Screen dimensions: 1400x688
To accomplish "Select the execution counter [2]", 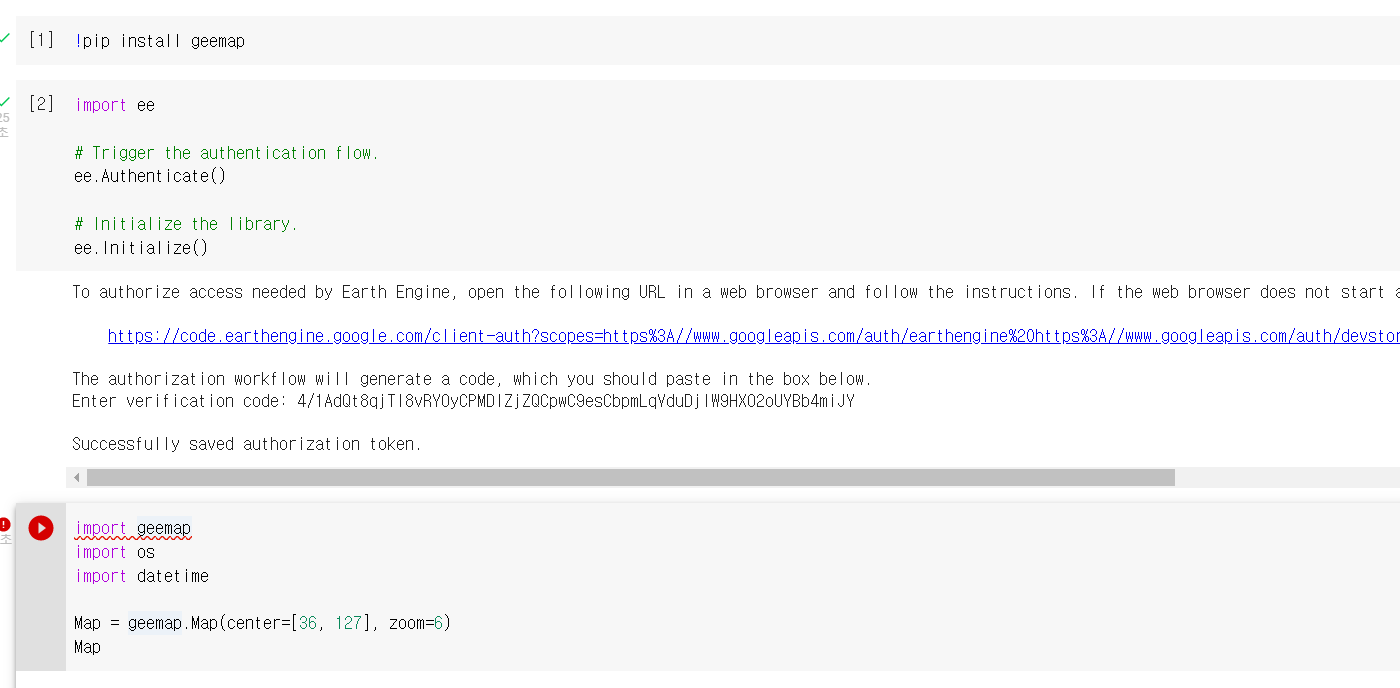I will (40, 102).
